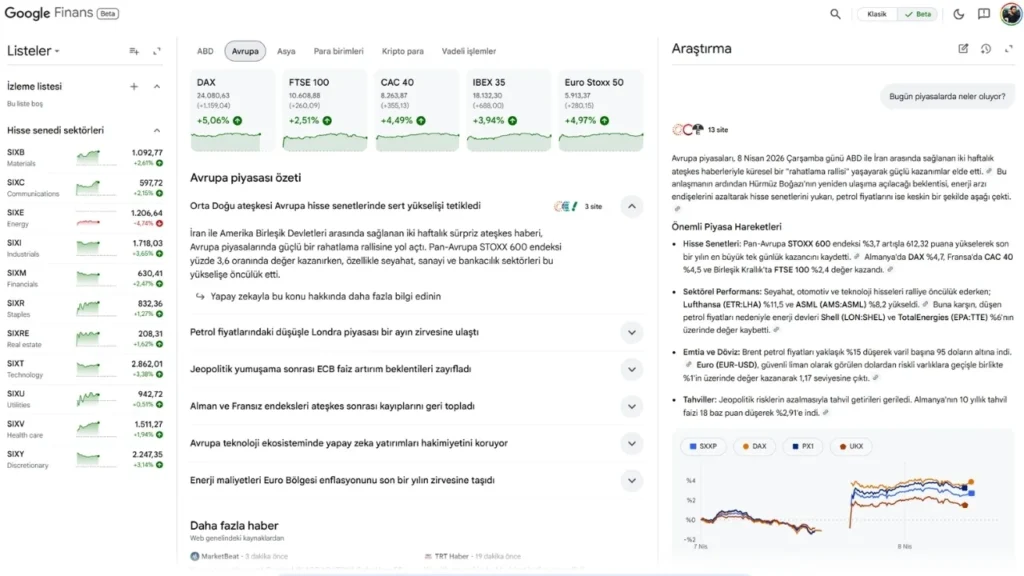Open research history clock icon
The height and width of the screenshot is (576, 1024).
pyautogui.click(x=986, y=49)
